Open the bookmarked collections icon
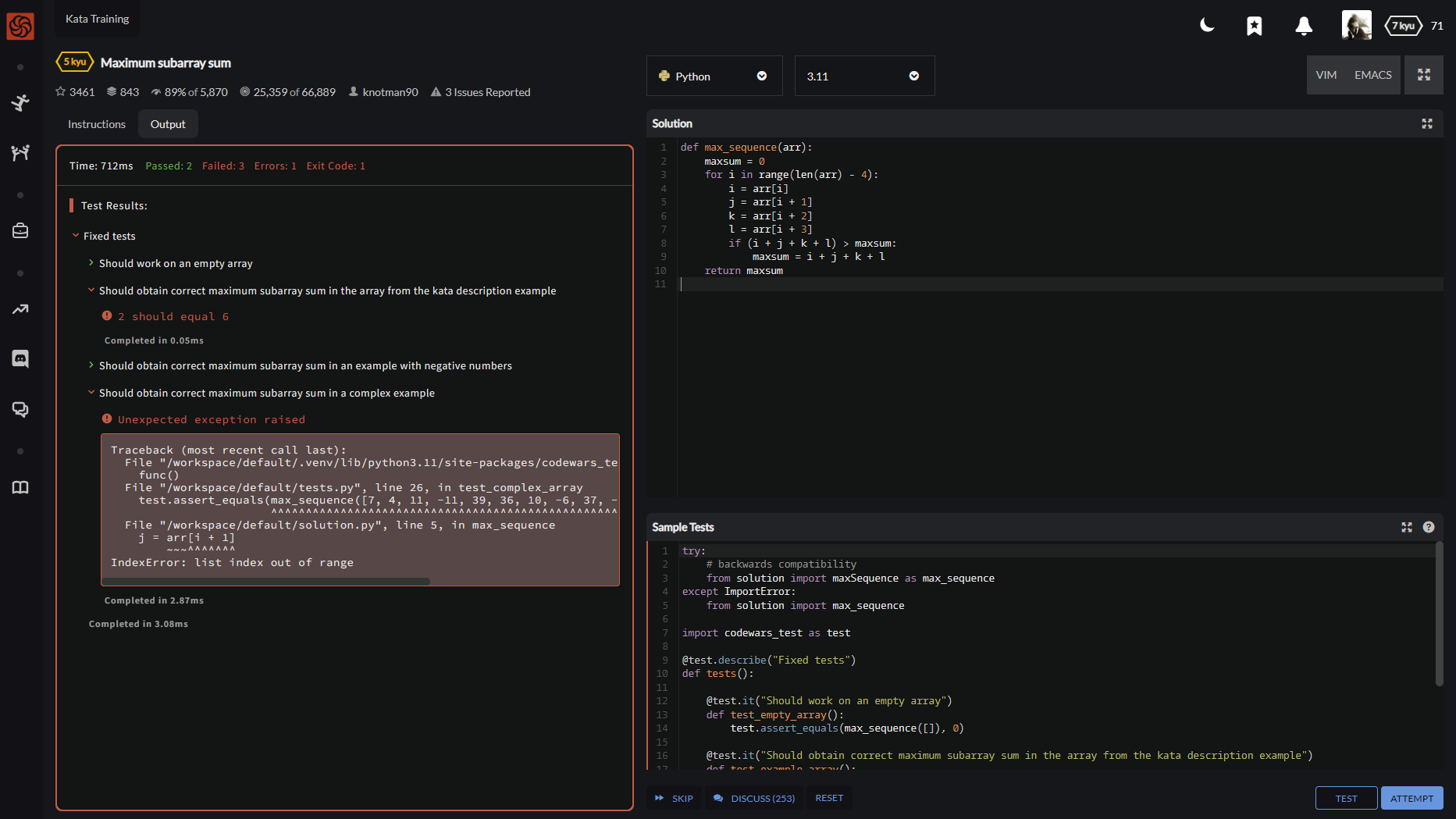This screenshot has height=819, width=1456. [x=1255, y=26]
